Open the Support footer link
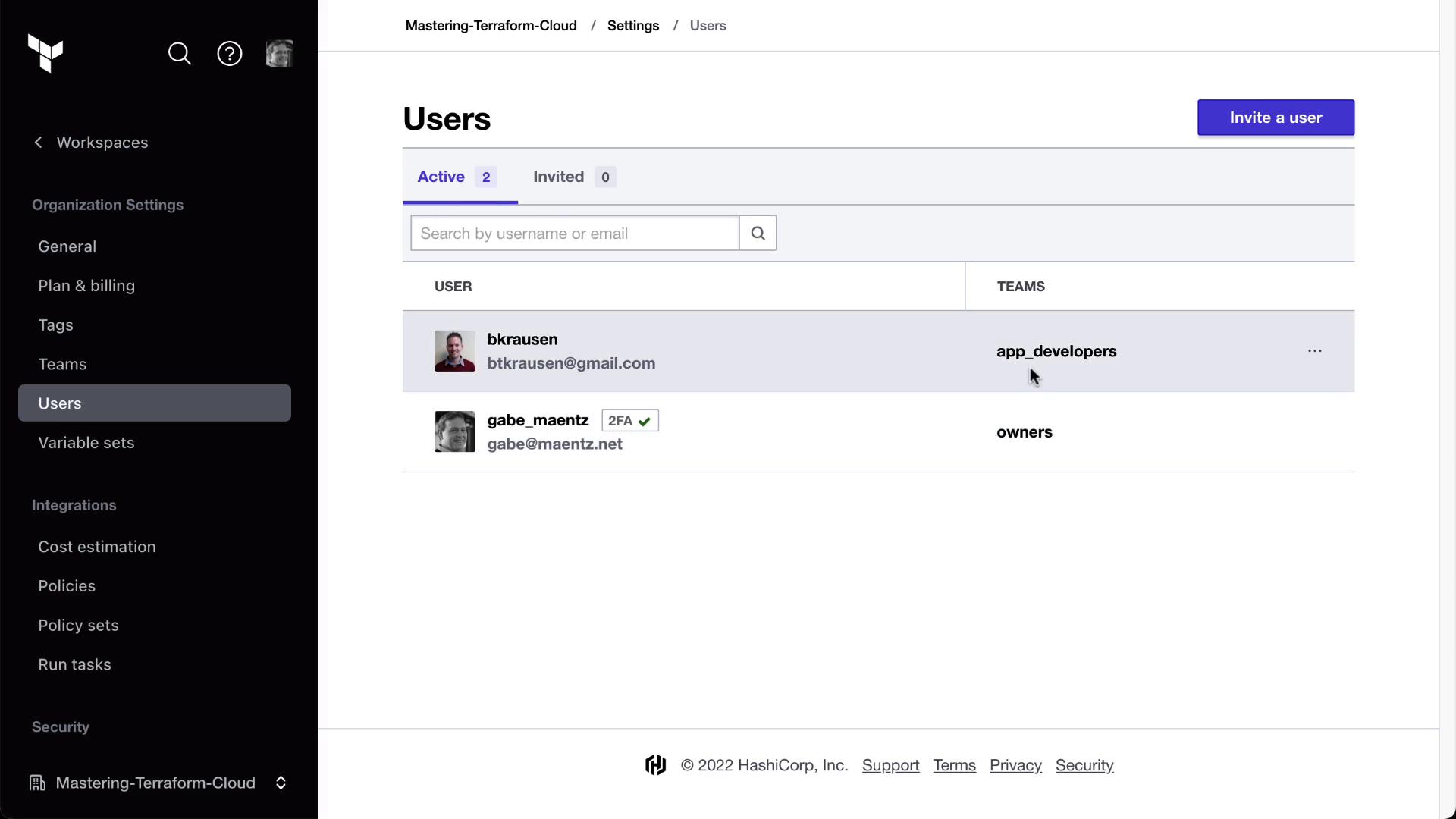 (x=890, y=765)
